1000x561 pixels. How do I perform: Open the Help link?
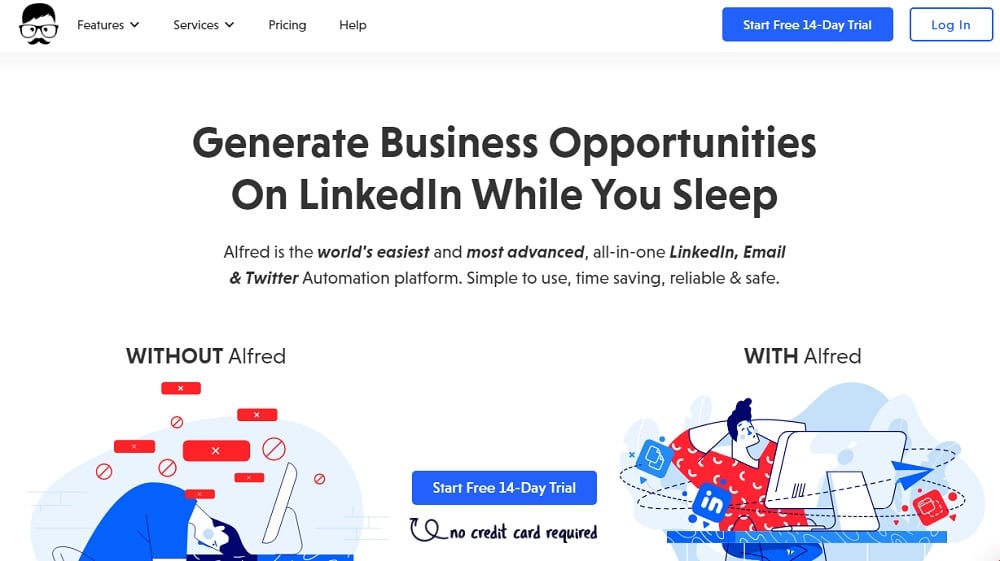click(x=353, y=25)
